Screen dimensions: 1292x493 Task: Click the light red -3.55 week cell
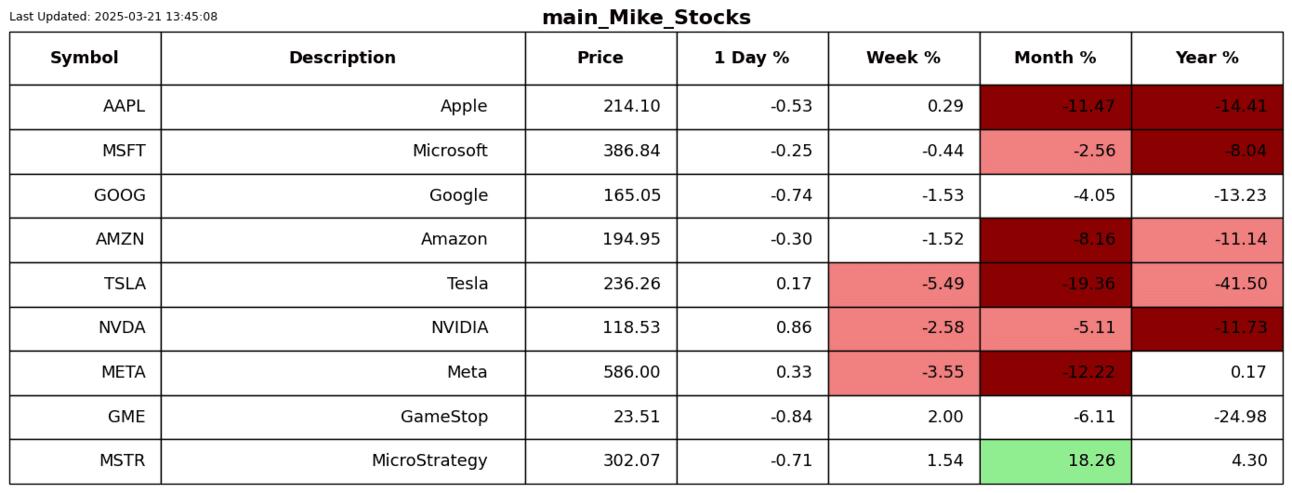click(x=903, y=373)
